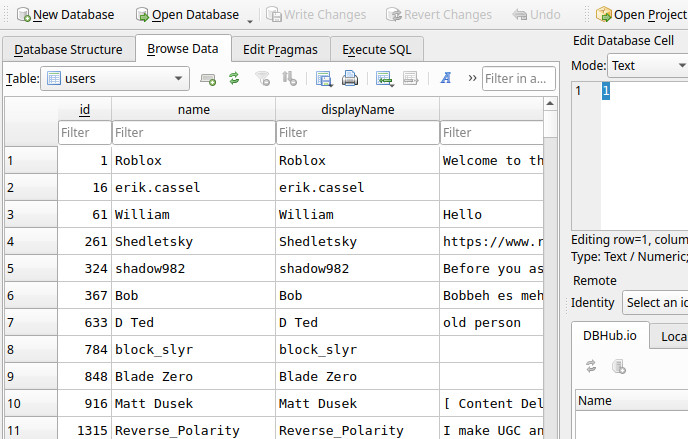
Task: Click the cell editor text area
Action: click(645, 156)
